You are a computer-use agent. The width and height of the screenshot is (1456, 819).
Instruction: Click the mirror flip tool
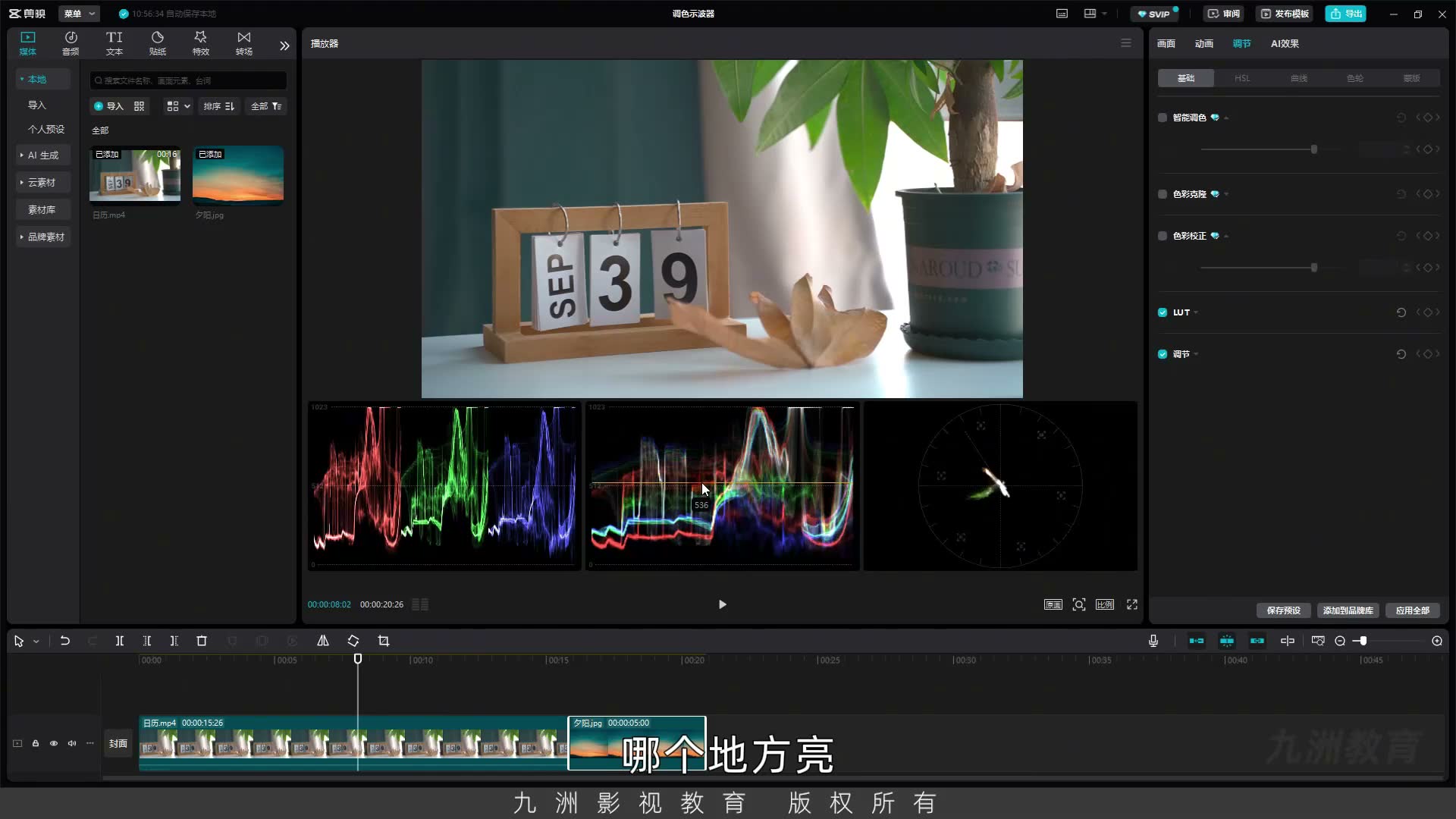(x=323, y=641)
